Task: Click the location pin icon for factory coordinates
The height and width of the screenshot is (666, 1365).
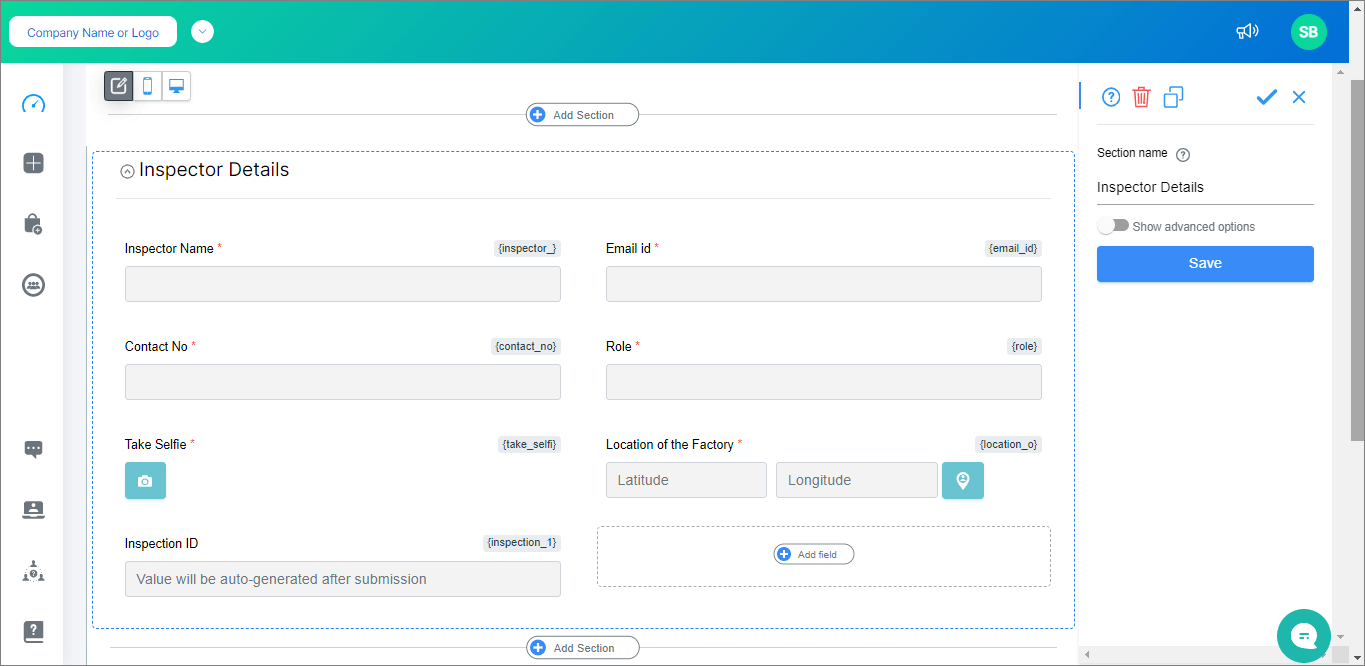Action: point(962,480)
